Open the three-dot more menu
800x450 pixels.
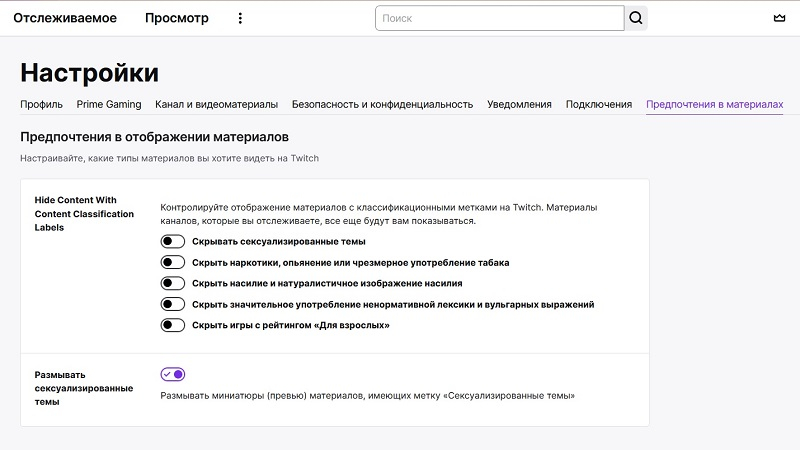coord(240,18)
